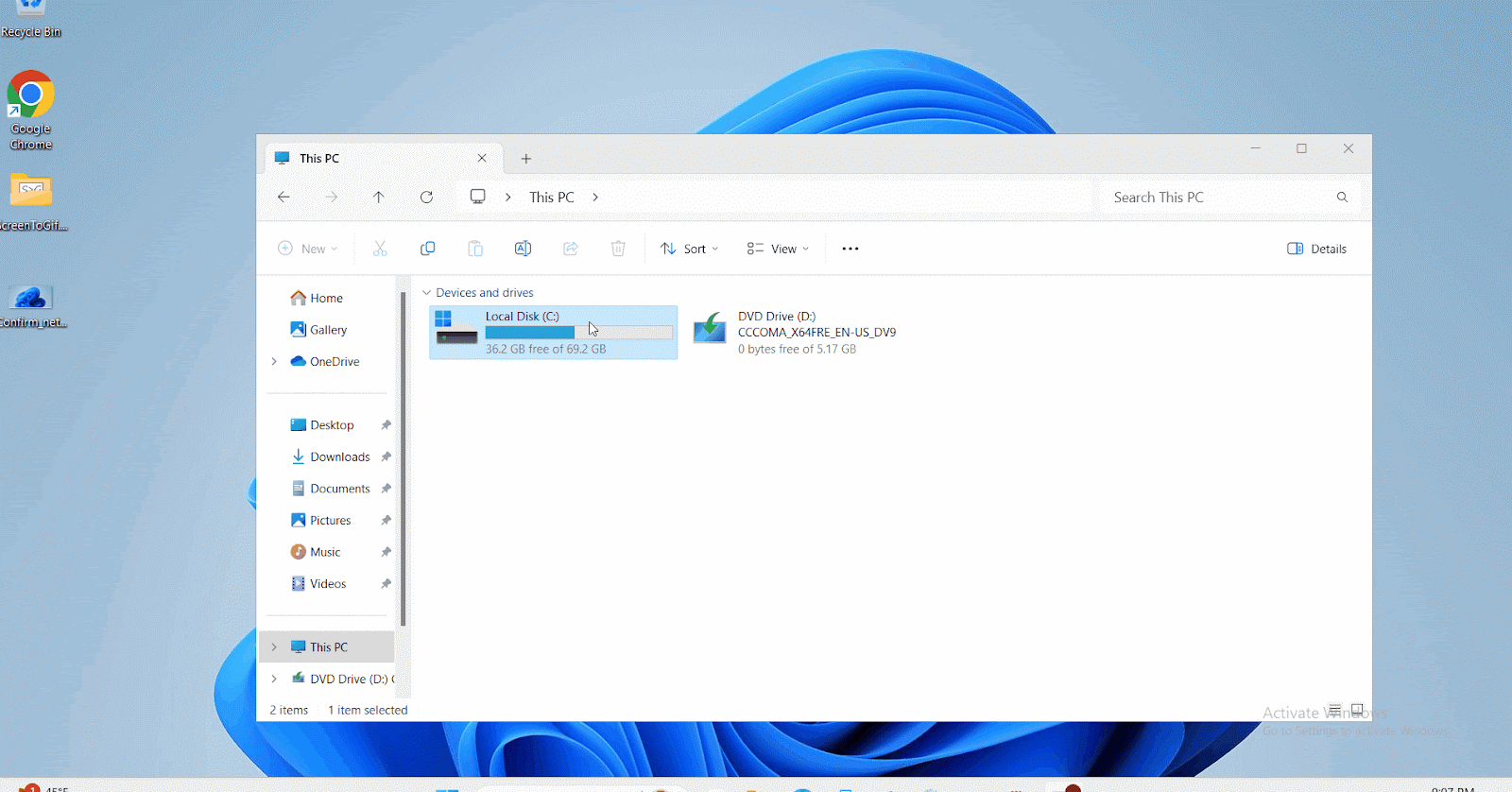Click the 'Local Disk (C:)' name label
Screen dimensions: 1512x792
pyautogui.click(x=522, y=316)
